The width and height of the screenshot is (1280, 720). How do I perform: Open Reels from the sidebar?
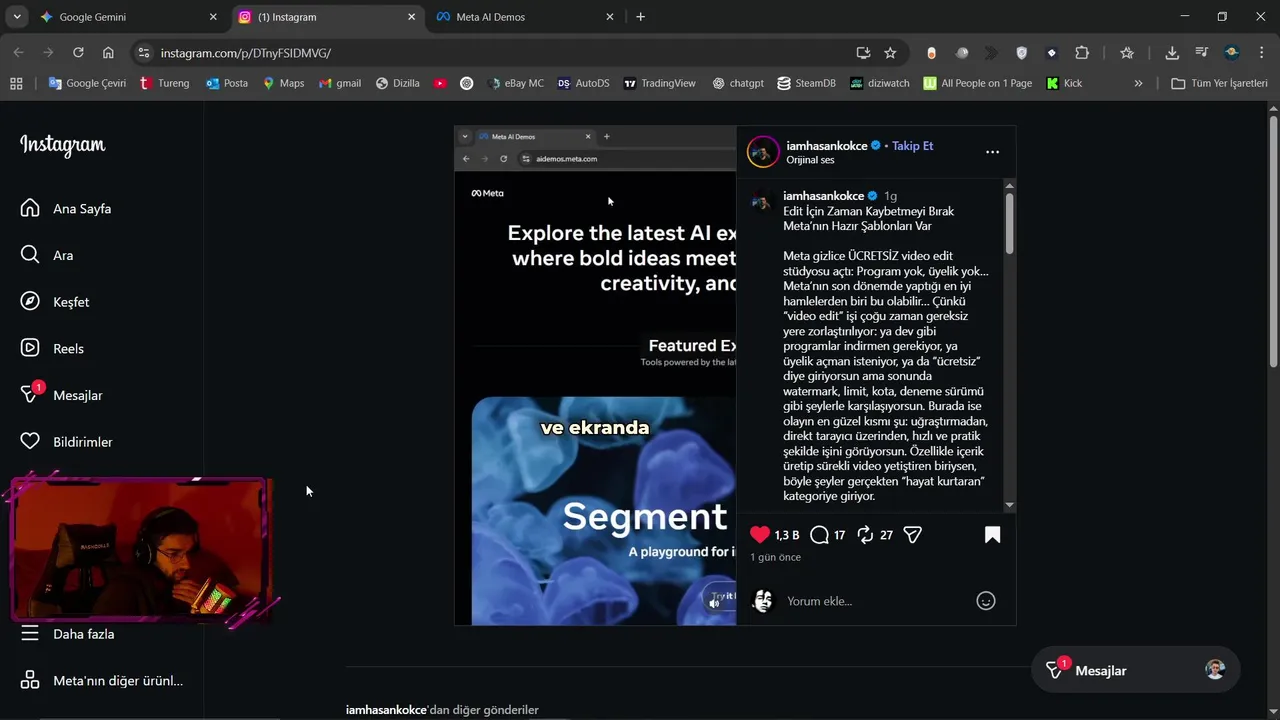point(52,348)
